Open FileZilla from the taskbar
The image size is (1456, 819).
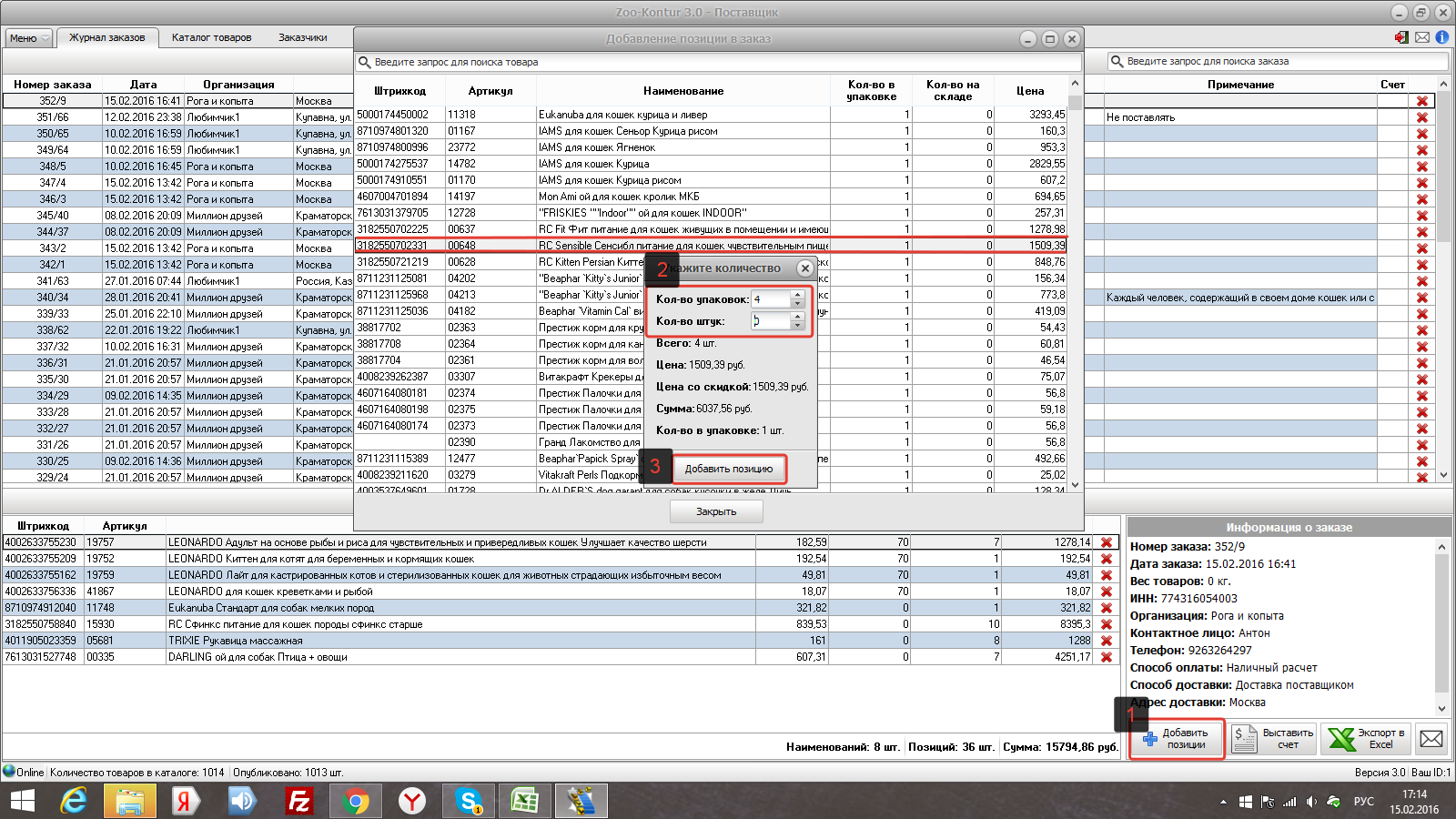coord(299,801)
